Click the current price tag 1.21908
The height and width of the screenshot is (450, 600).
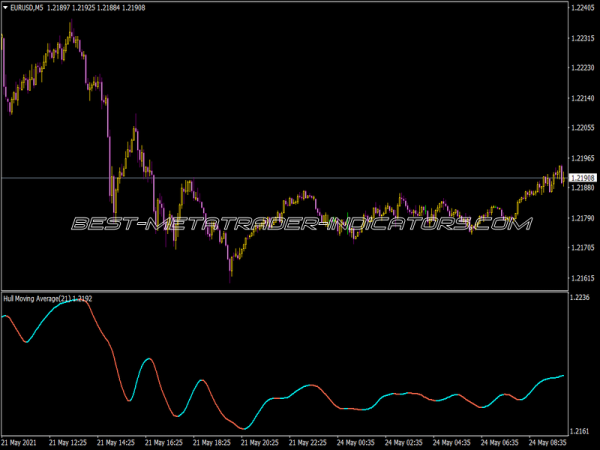(582, 178)
